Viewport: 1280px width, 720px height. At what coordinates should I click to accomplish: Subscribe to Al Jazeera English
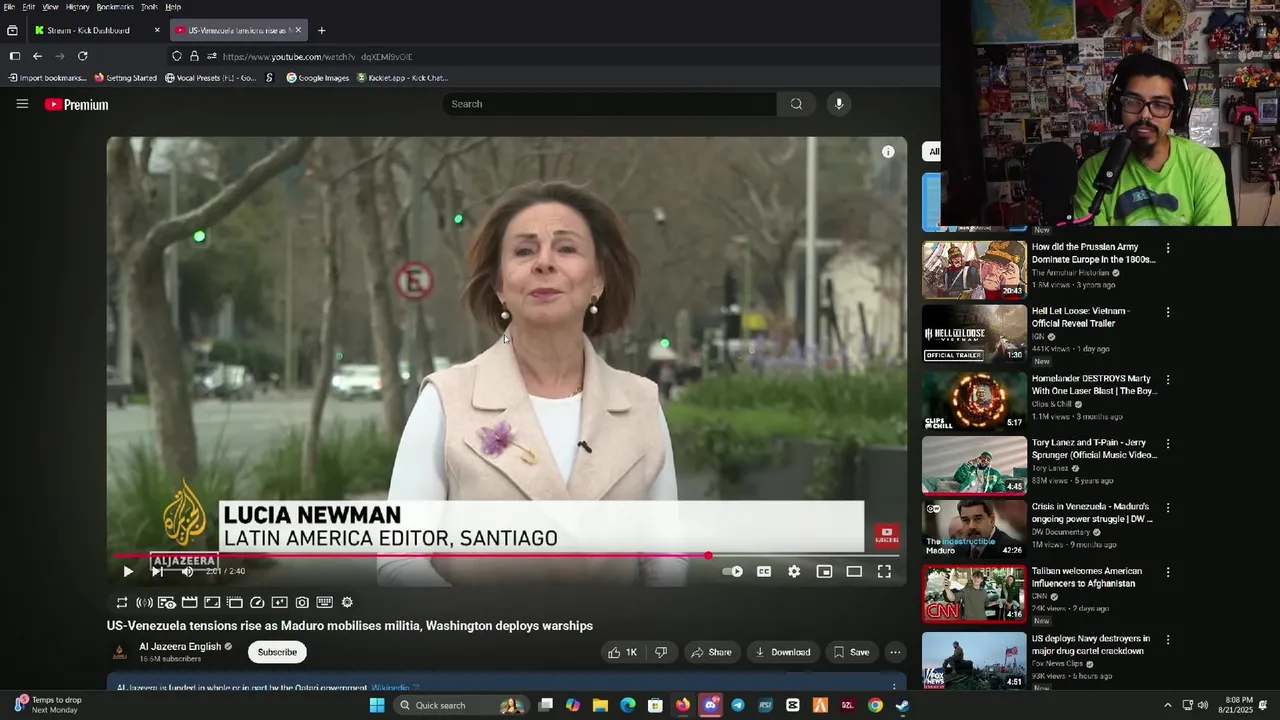coord(277,652)
